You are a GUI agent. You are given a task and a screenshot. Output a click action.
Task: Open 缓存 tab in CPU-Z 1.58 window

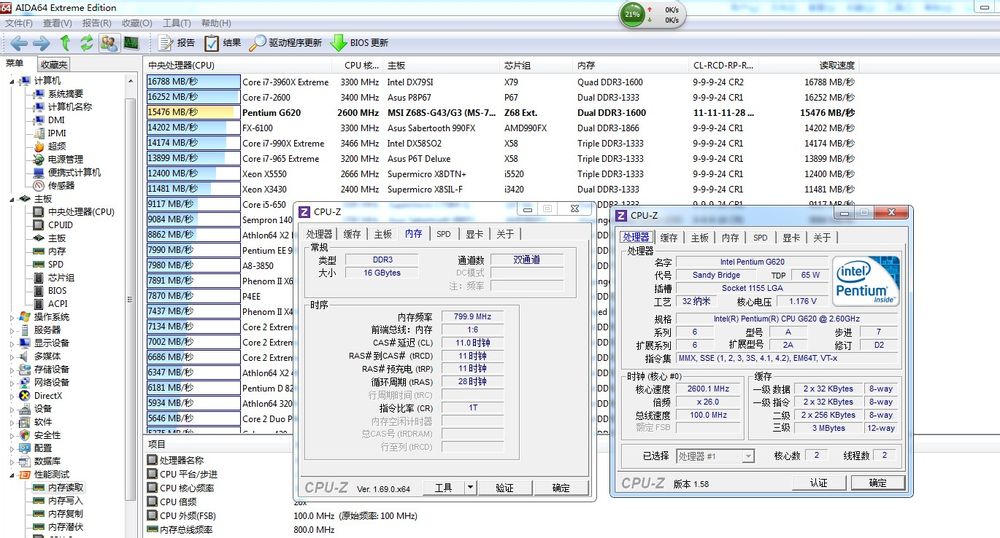668,237
